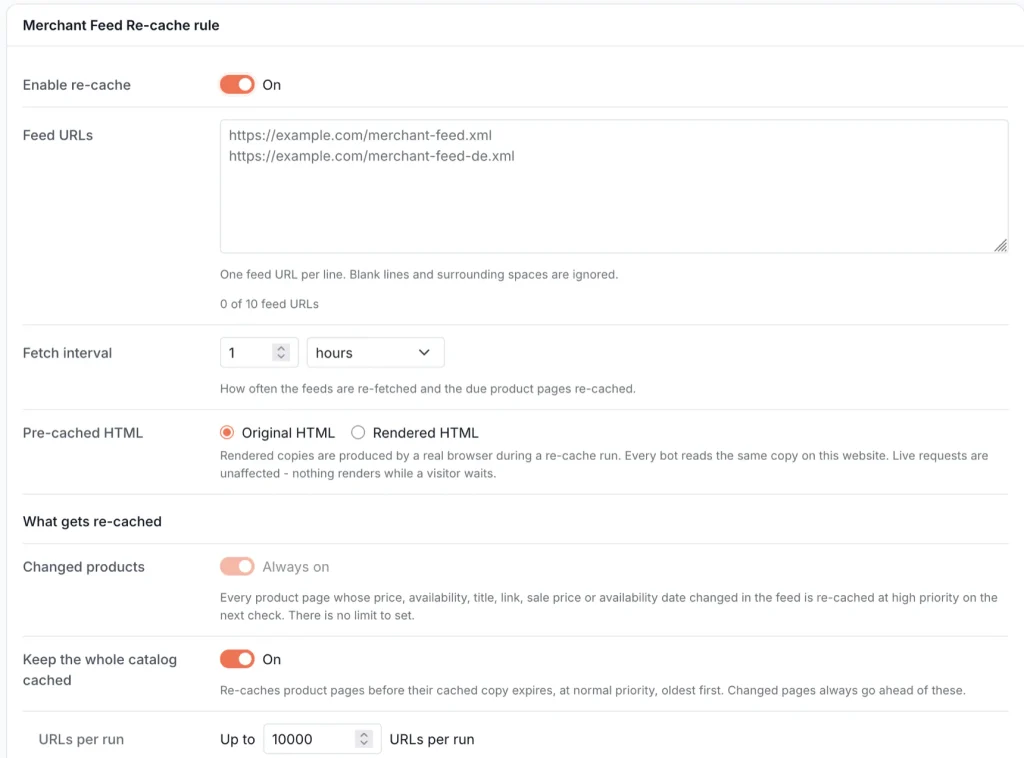
Task: Click the 'One feed URL per line' hint text
Action: pos(419,274)
